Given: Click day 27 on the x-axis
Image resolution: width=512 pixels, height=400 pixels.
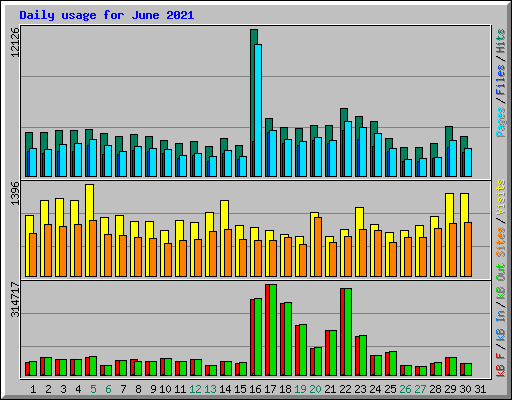Looking at the screenshot, I should pyautogui.click(x=420, y=389).
